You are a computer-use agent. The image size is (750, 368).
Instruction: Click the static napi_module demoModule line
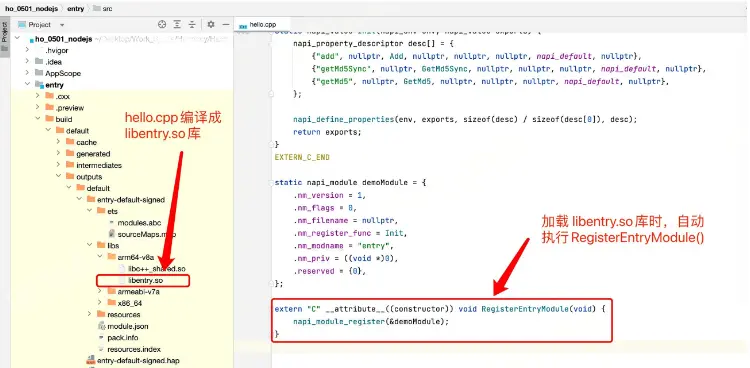coord(350,182)
